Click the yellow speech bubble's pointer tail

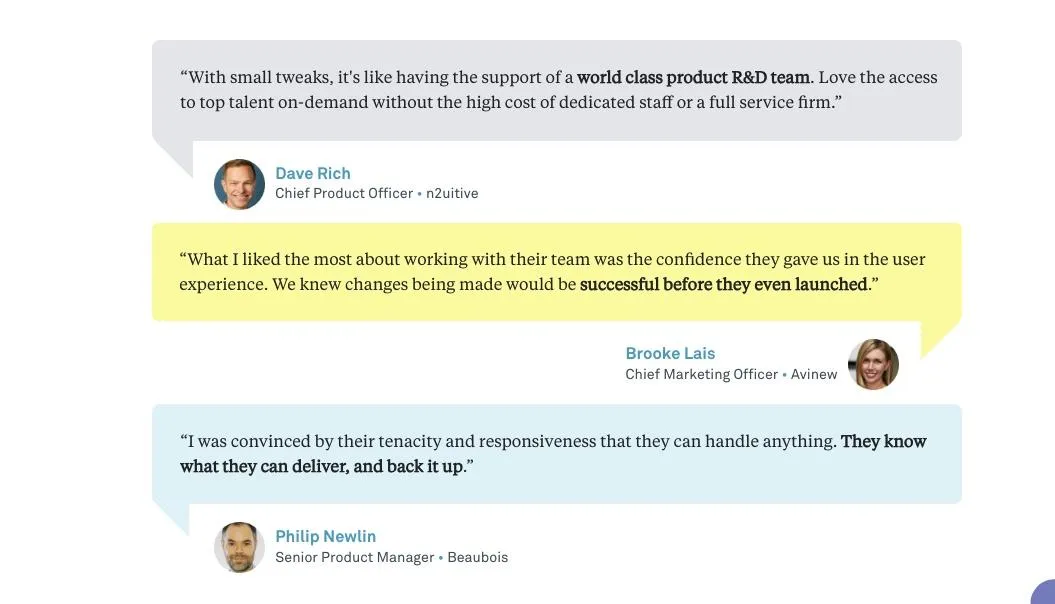click(x=936, y=336)
